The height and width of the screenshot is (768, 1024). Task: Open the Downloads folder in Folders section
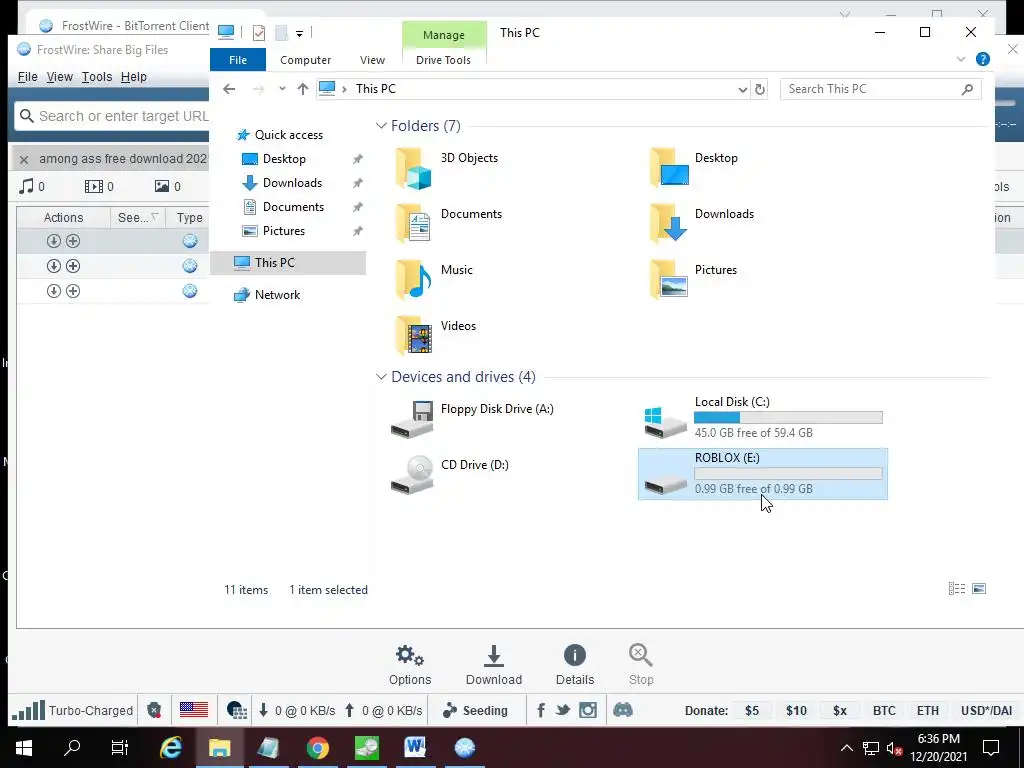[702, 223]
